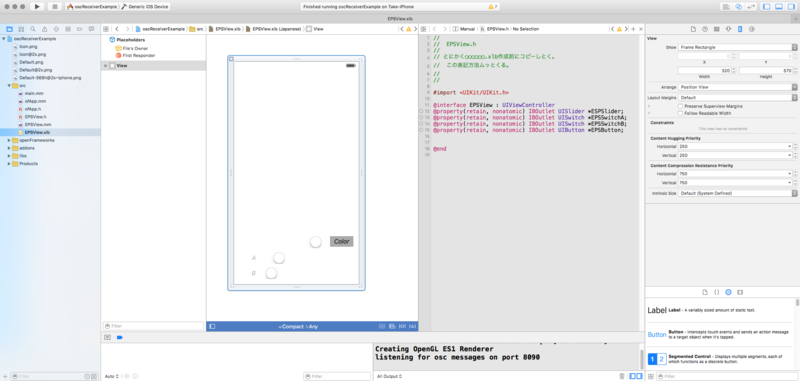This screenshot has width=800, height=381.
Task: Clear the console with trash icon
Action: pos(621,376)
